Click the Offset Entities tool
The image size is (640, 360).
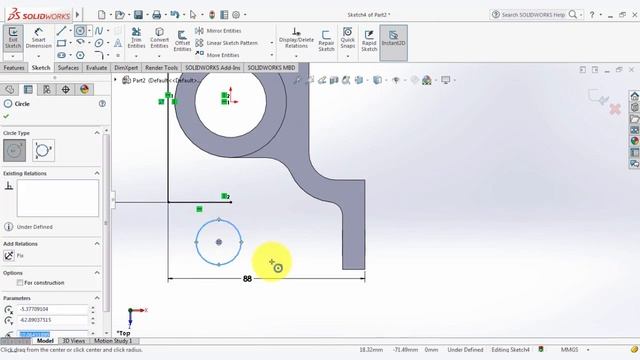182,41
